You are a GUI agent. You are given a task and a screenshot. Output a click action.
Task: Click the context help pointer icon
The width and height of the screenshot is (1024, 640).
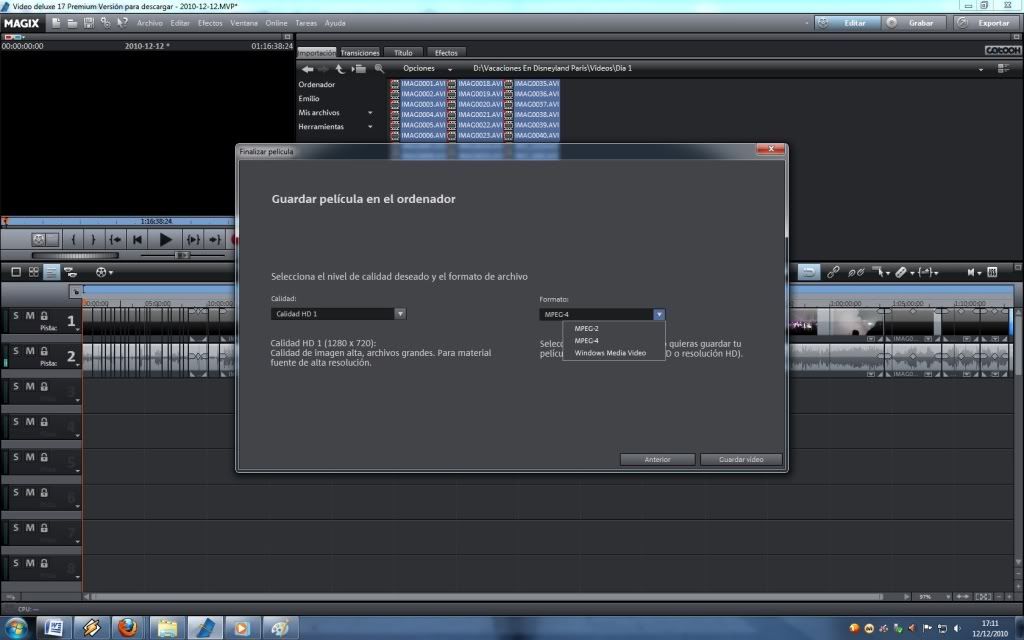[x=122, y=23]
